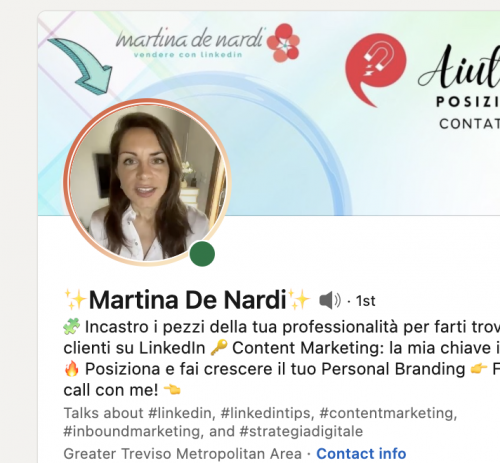This screenshot has width=500, height=463.
Task: Click the 1st connection degree badge
Action: point(365,301)
